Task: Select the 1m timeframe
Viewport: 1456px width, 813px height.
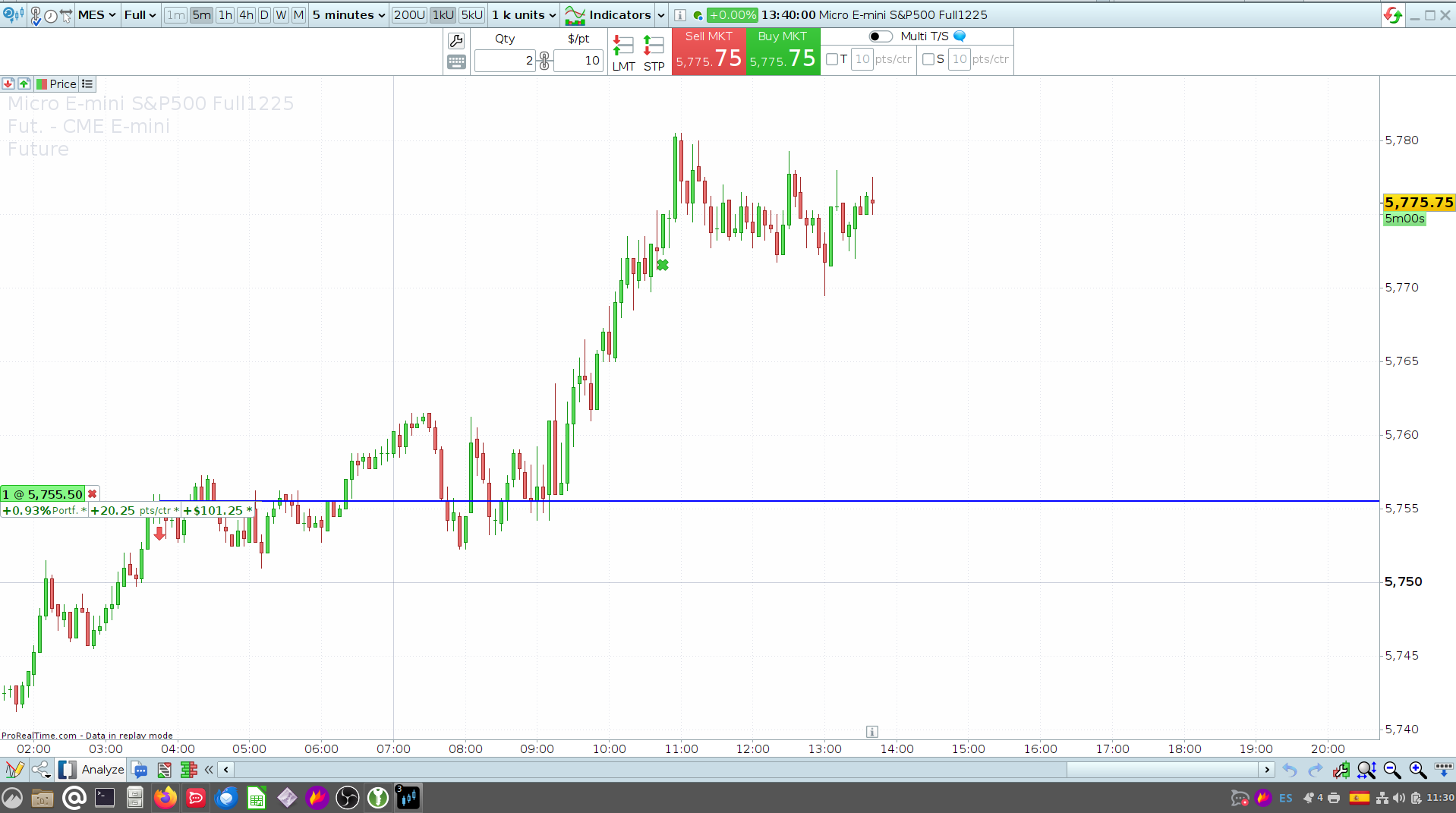Action: (175, 15)
